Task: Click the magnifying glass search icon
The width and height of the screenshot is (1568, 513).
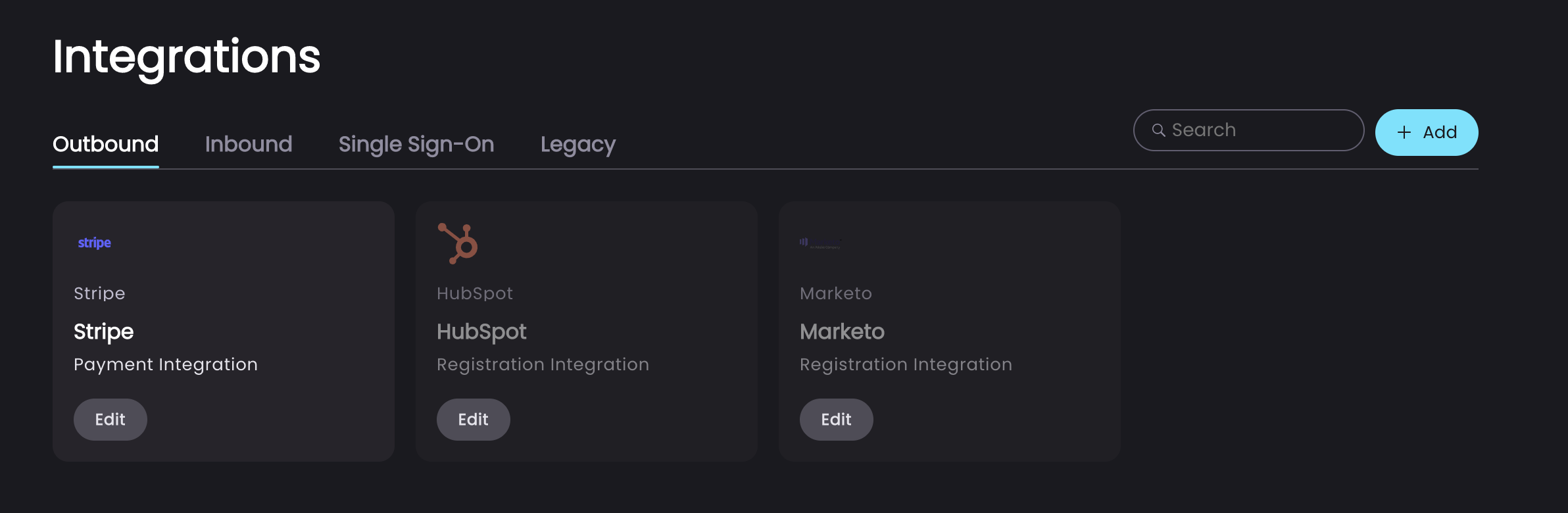Action: tap(1158, 130)
